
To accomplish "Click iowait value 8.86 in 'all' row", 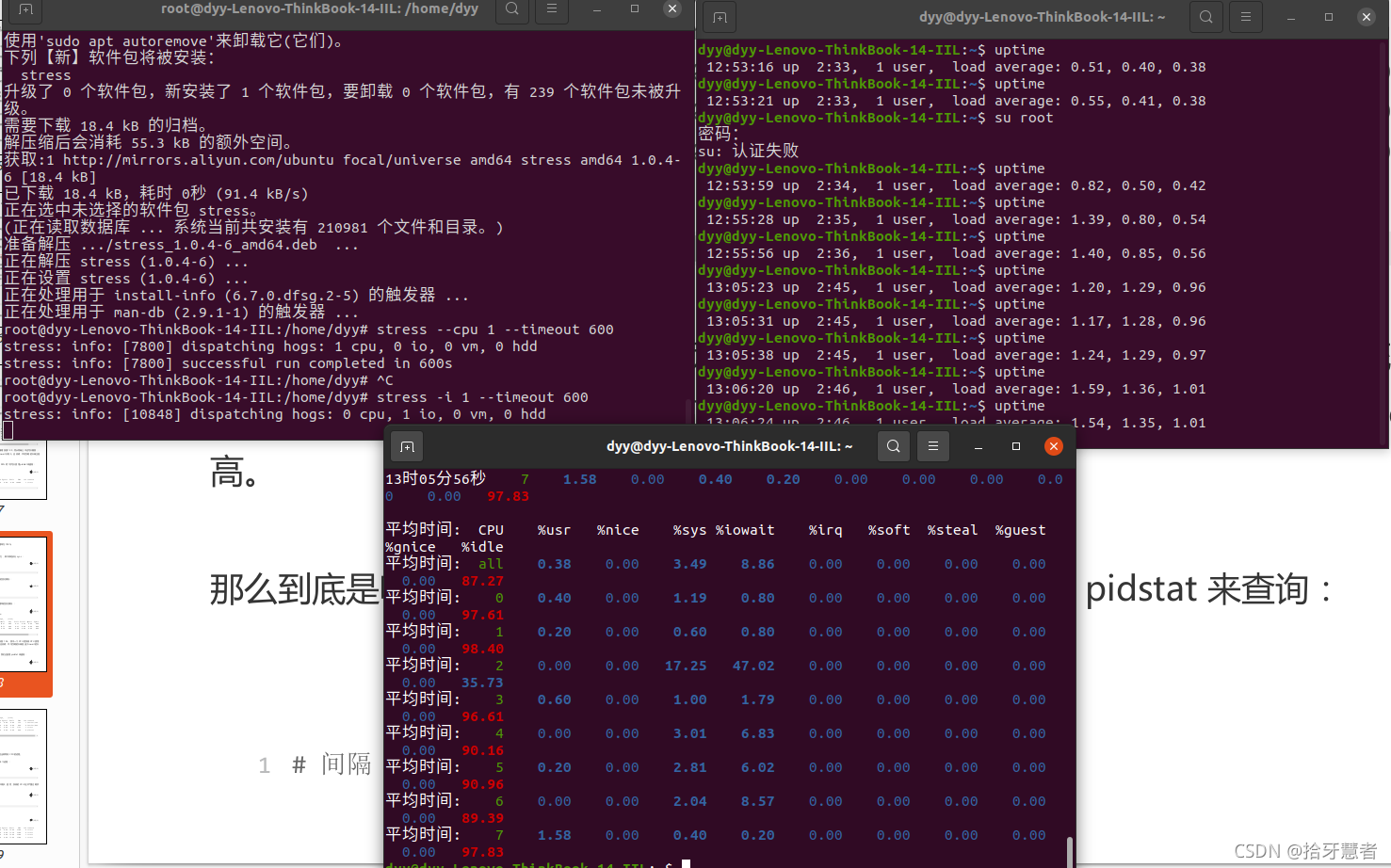I will pos(757,564).
